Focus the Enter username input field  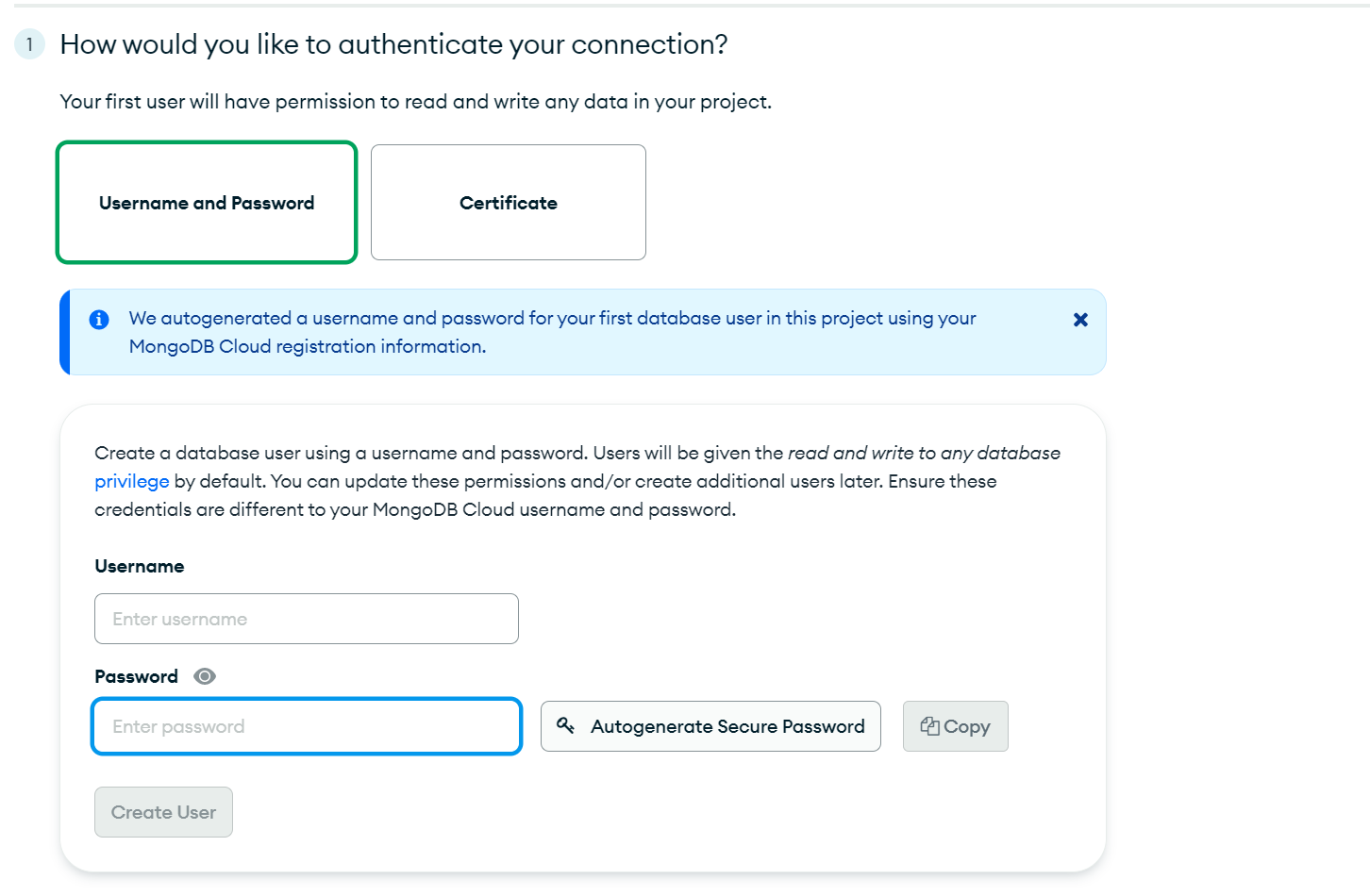point(307,619)
